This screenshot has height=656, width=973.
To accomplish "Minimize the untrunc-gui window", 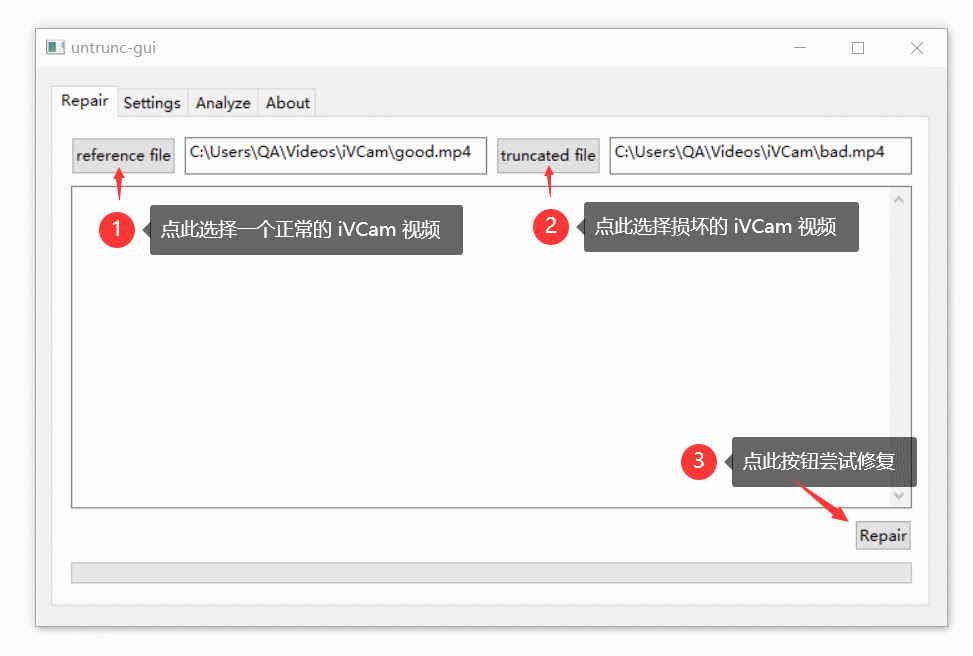I will [x=800, y=48].
